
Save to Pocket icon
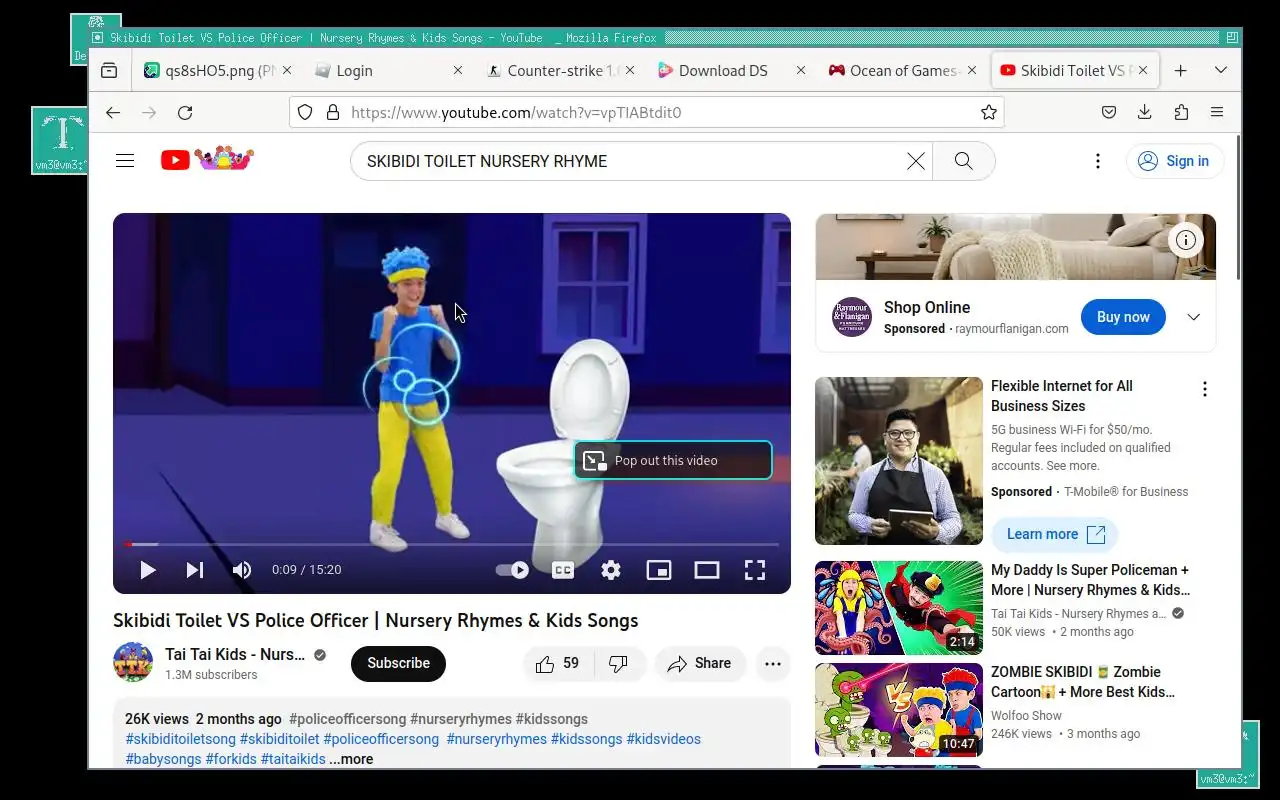pos(1109,112)
